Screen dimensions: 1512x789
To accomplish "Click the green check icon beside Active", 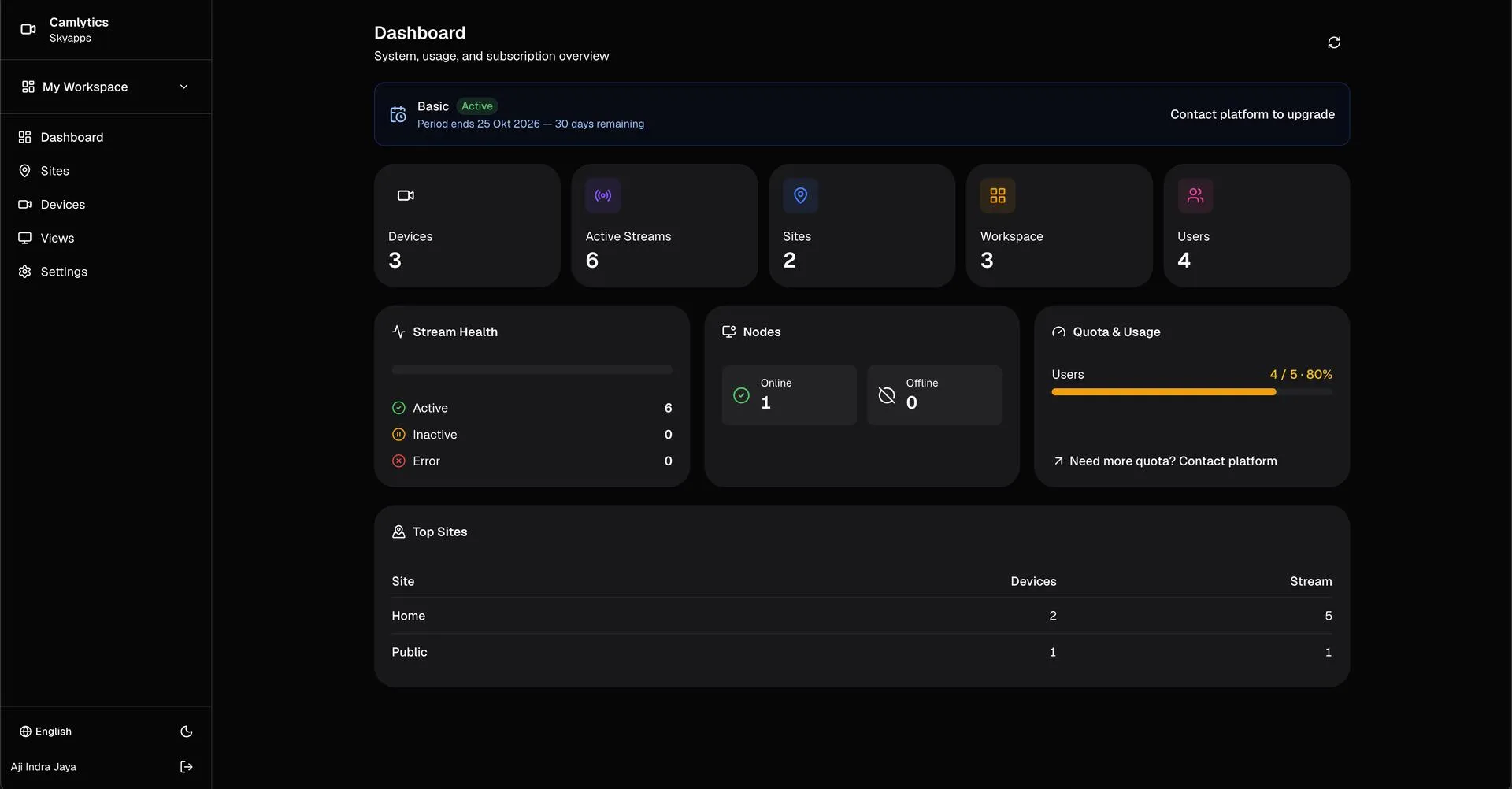I will (398, 408).
